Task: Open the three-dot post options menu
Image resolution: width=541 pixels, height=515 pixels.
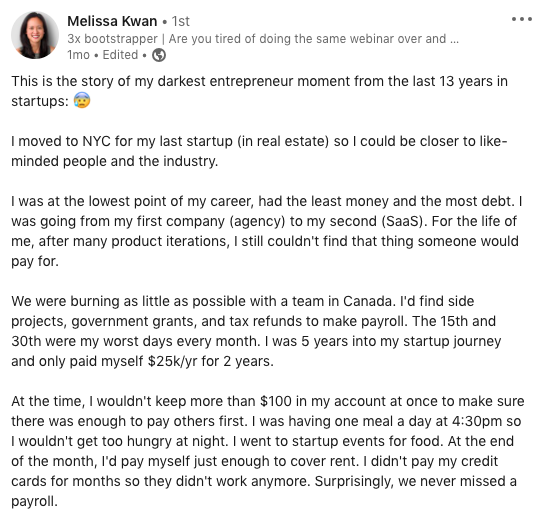Action: click(521, 19)
